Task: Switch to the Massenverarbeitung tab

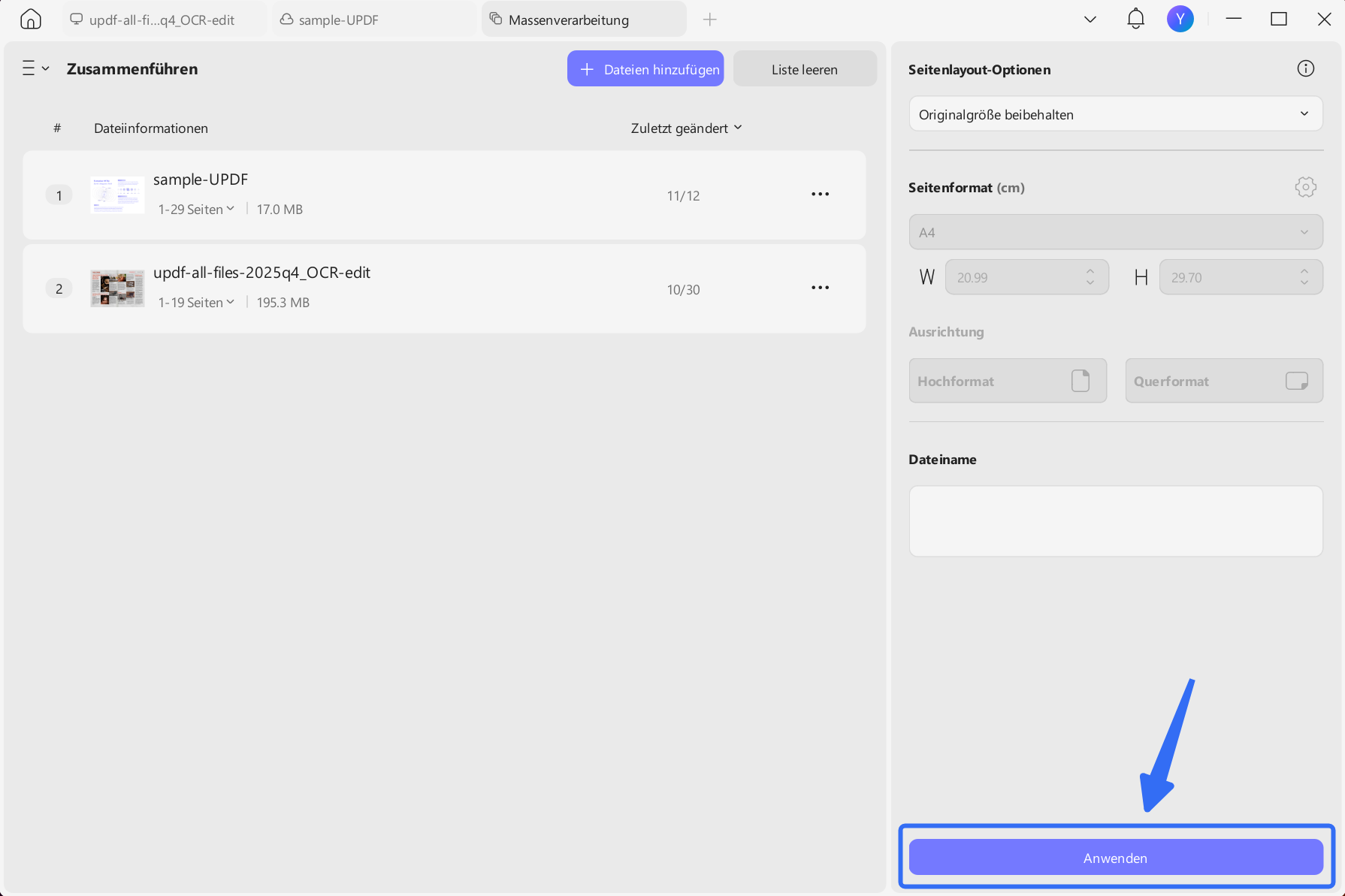Action: point(583,20)
